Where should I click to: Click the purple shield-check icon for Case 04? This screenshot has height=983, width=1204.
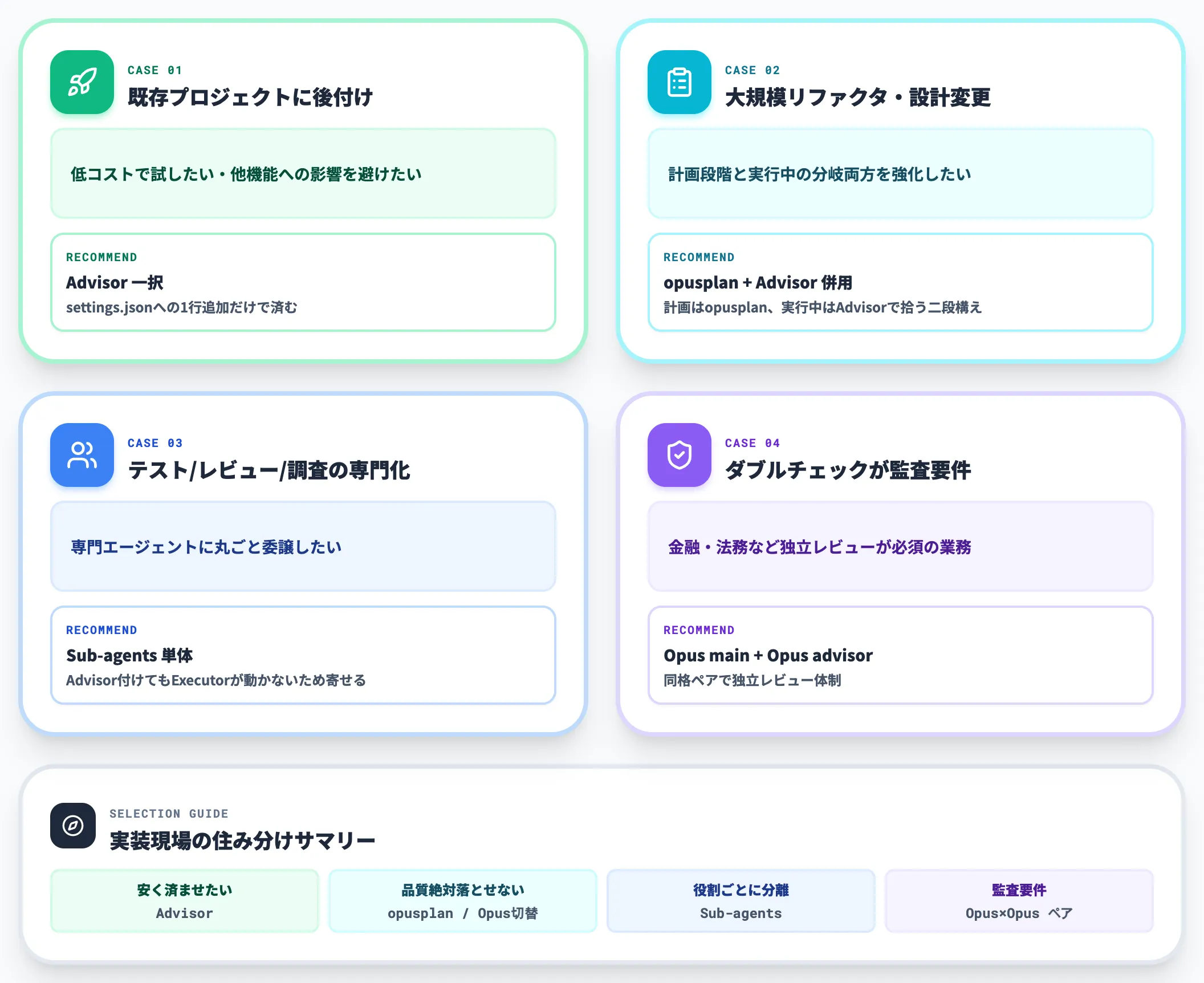(680, 455)
